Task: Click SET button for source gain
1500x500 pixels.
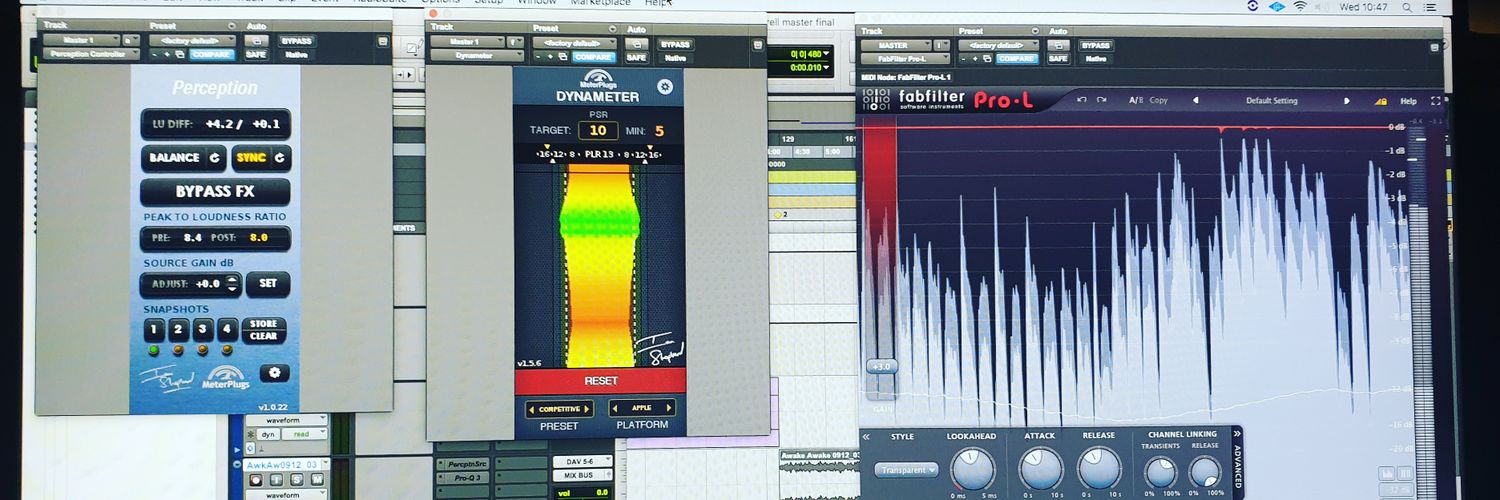Action: point(268,284)
